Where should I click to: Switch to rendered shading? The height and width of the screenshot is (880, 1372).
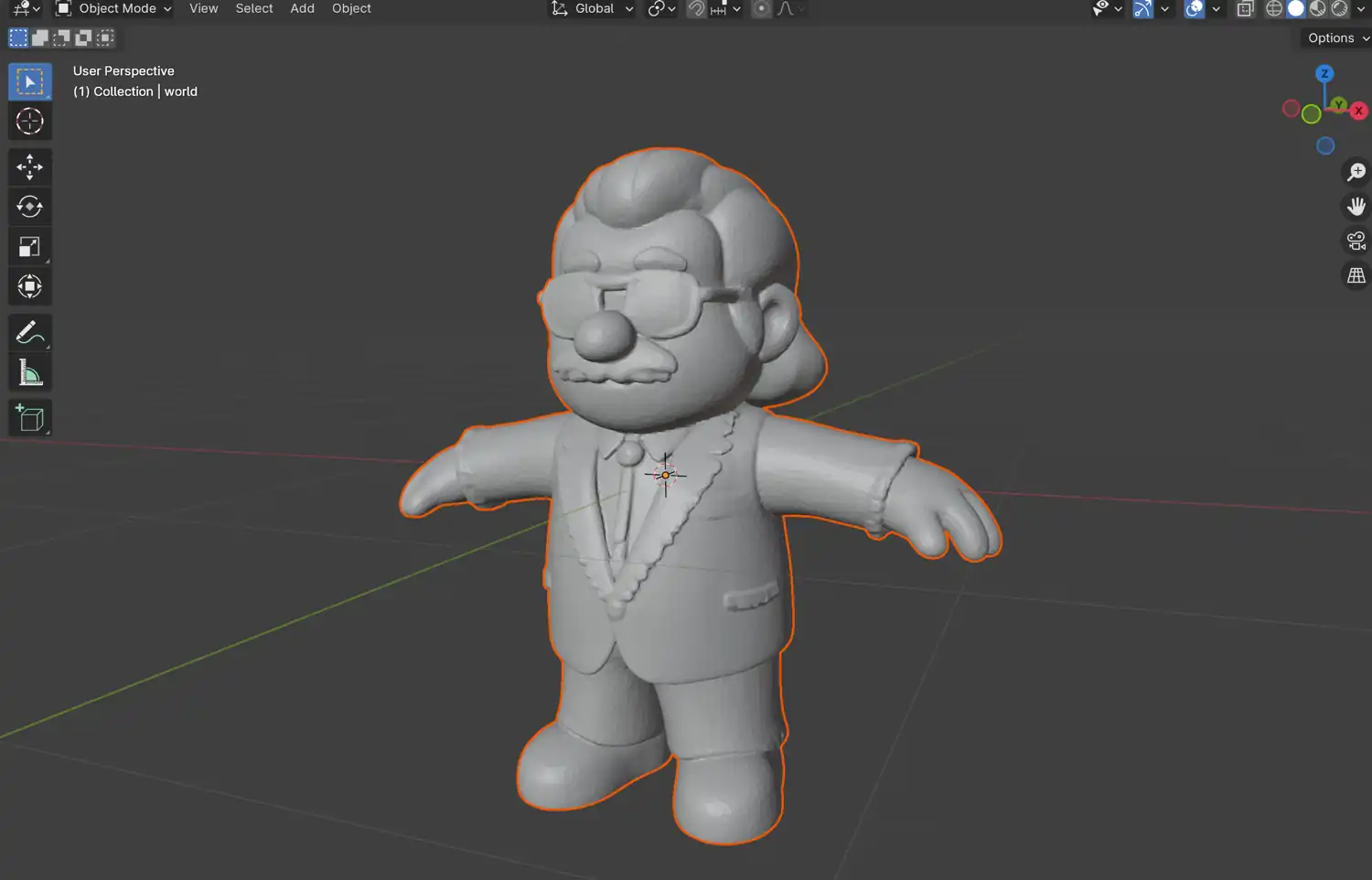[x=1340, y=9]
